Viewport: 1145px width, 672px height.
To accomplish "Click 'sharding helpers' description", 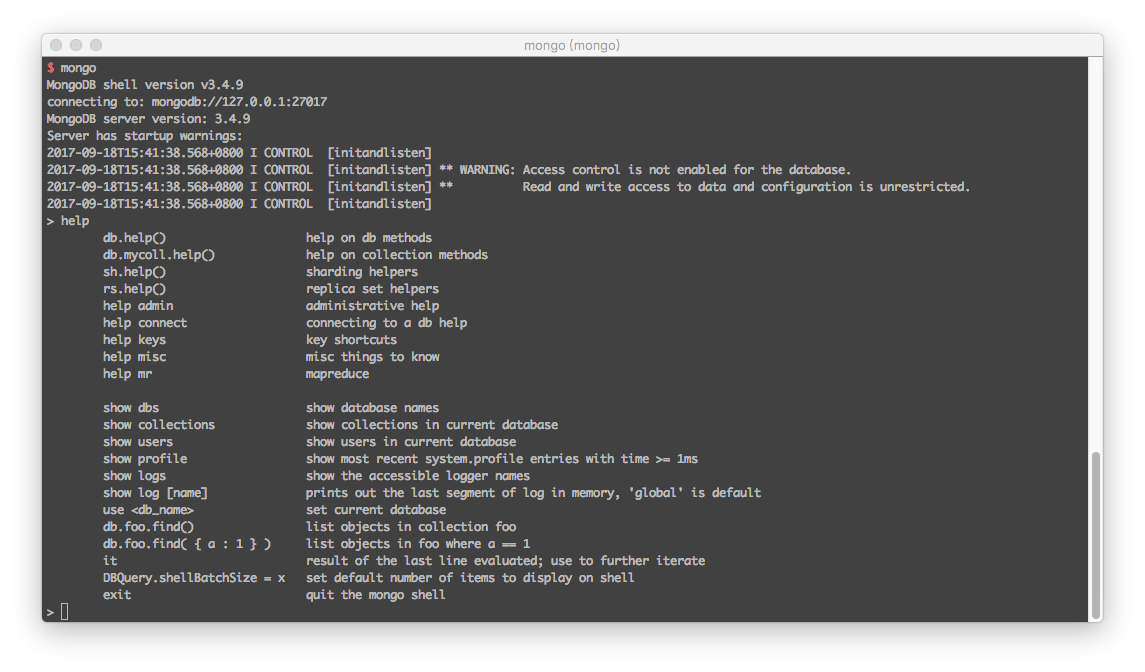I will [x=361, y=272].
